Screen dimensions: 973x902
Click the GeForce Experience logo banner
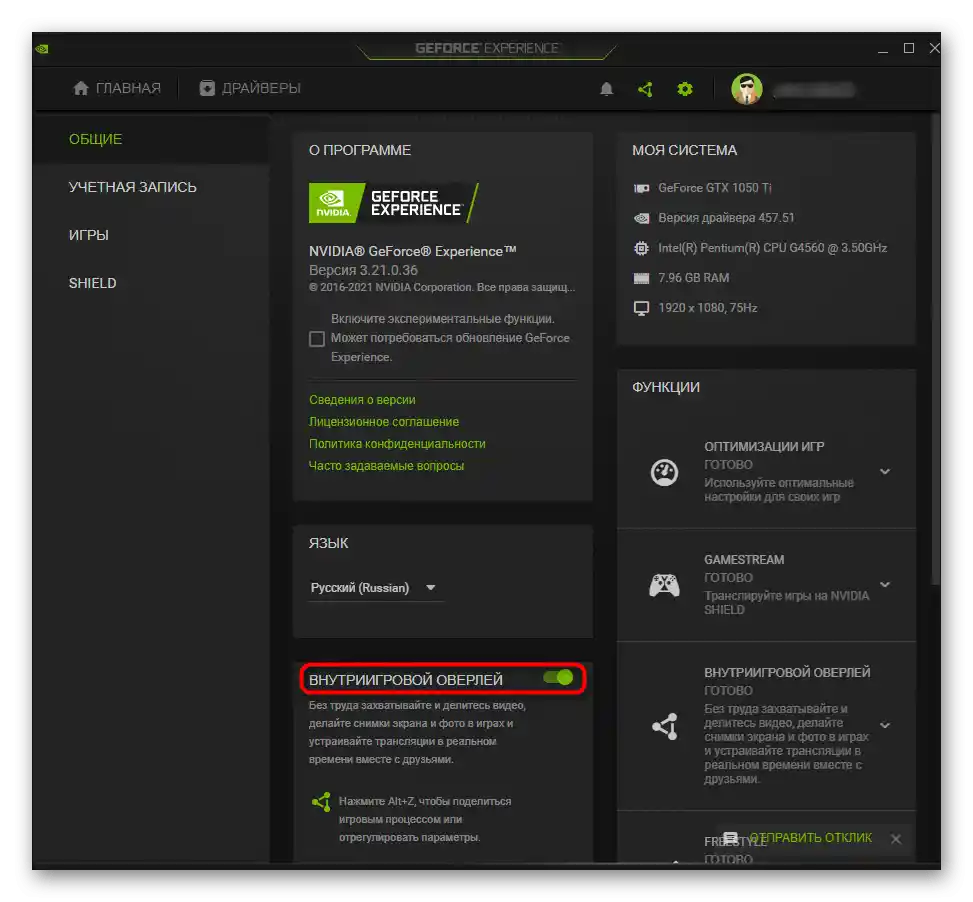click(x=394, y=203)
